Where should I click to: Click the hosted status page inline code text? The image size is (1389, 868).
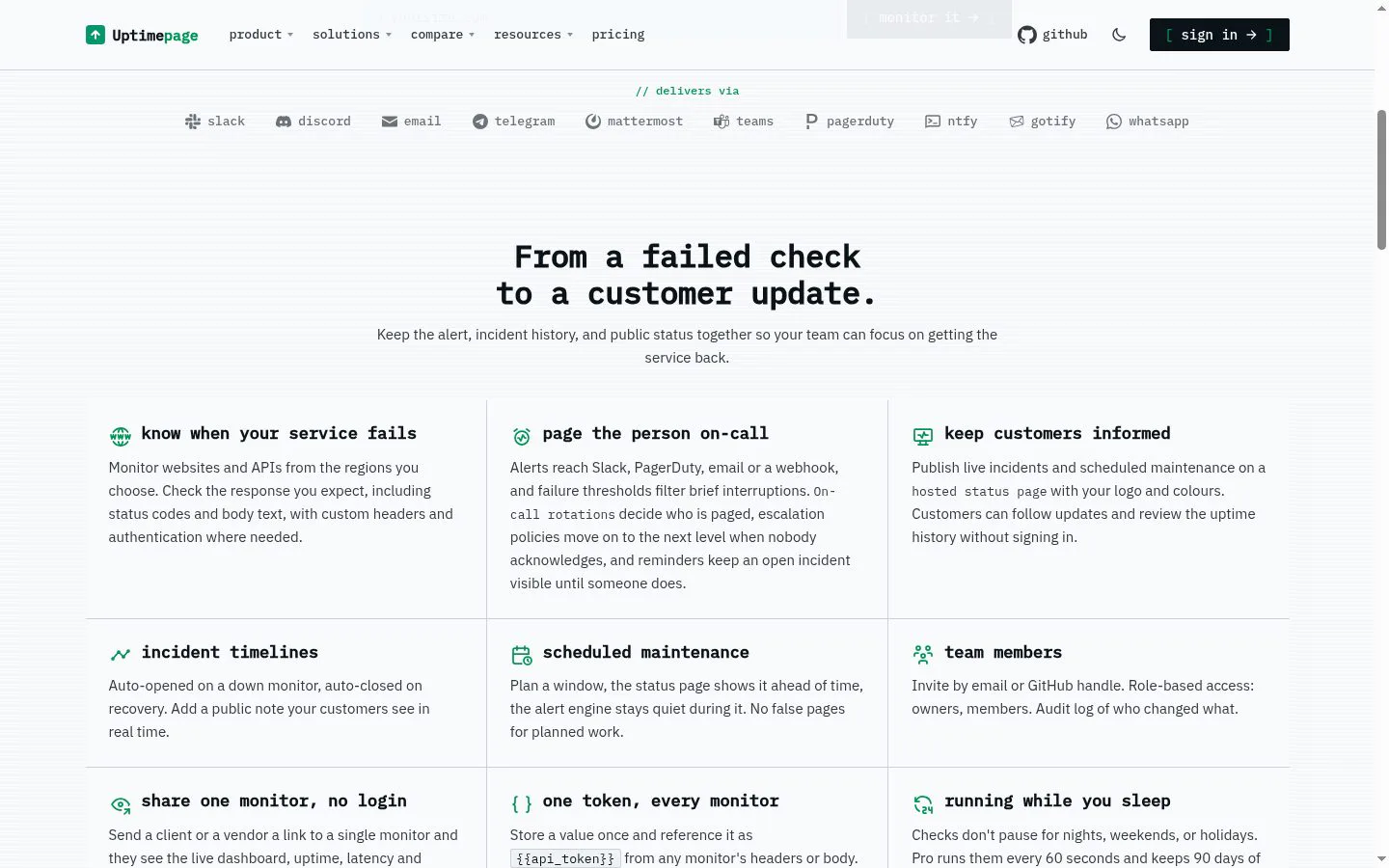pos(979,491)
